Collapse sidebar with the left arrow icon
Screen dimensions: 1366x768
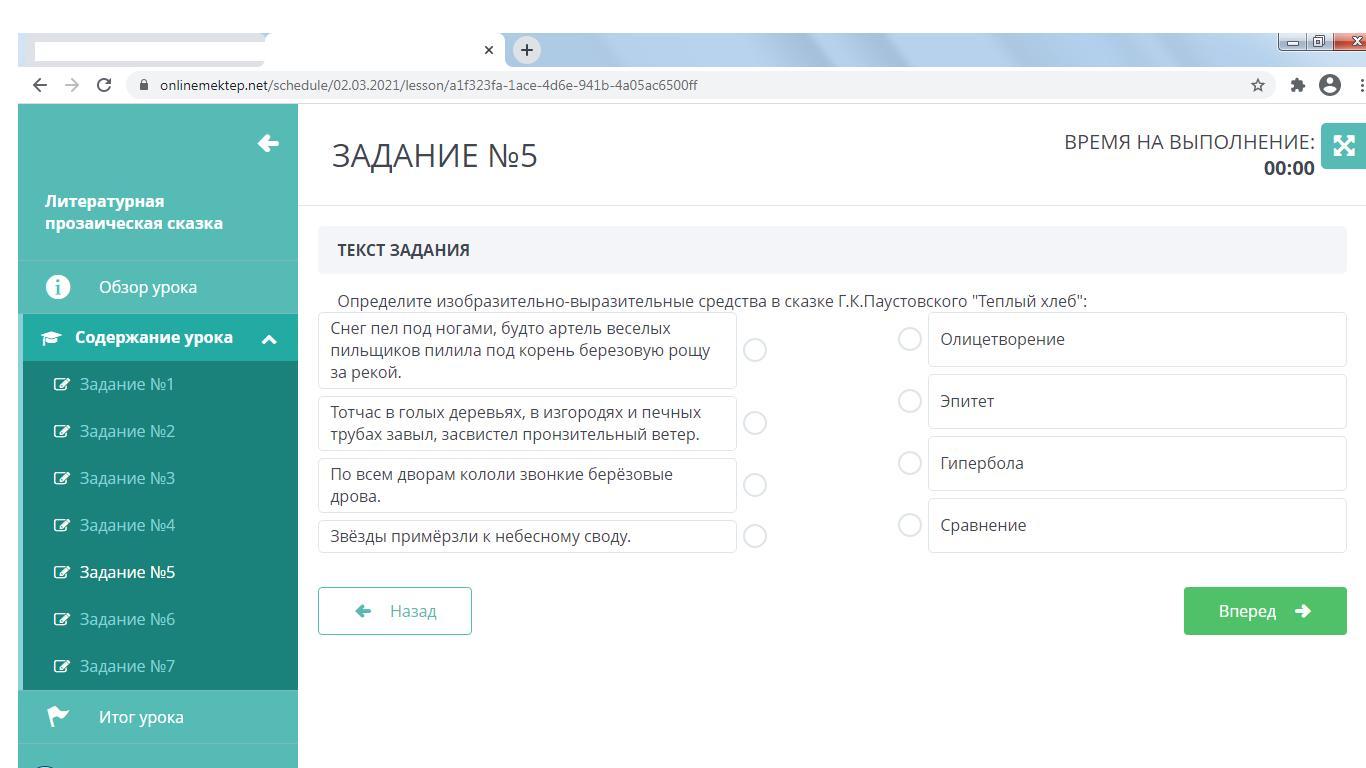pyautogui.click(x=268, y=143)
